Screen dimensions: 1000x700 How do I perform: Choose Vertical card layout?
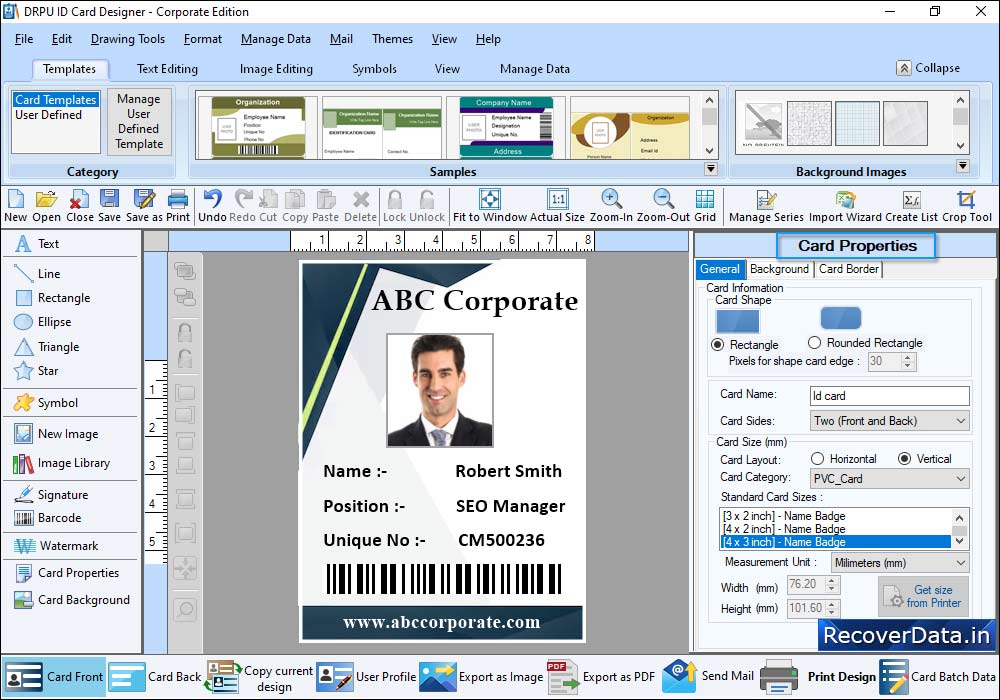[x=904, y=458]
